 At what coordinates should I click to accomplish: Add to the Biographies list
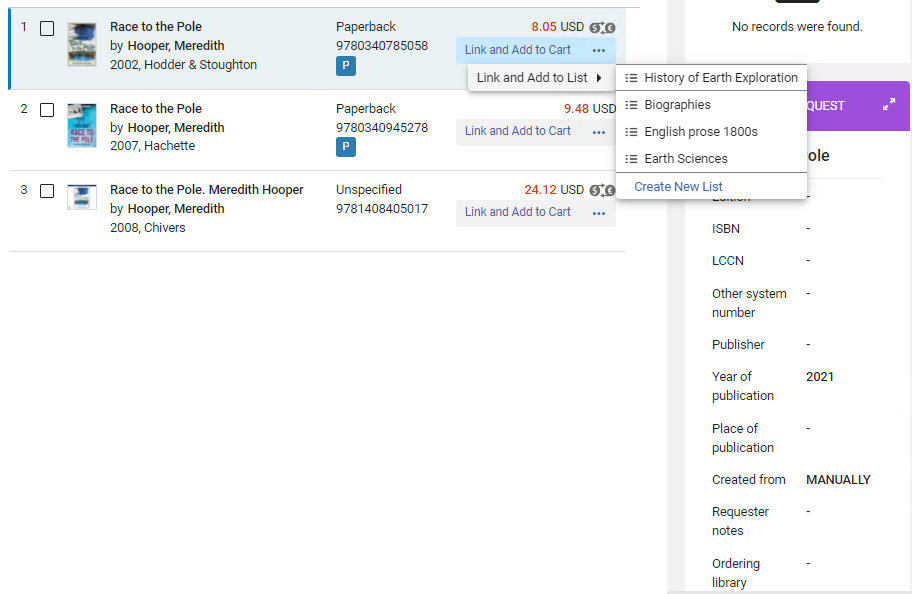(x=677, y=105)
